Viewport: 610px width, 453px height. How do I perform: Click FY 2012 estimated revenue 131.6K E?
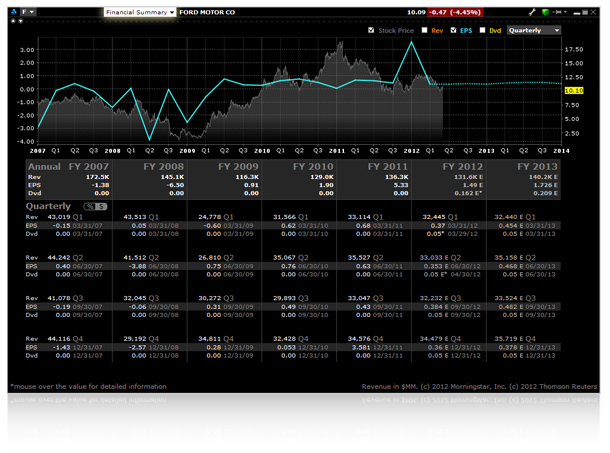(x=468, y=177)
